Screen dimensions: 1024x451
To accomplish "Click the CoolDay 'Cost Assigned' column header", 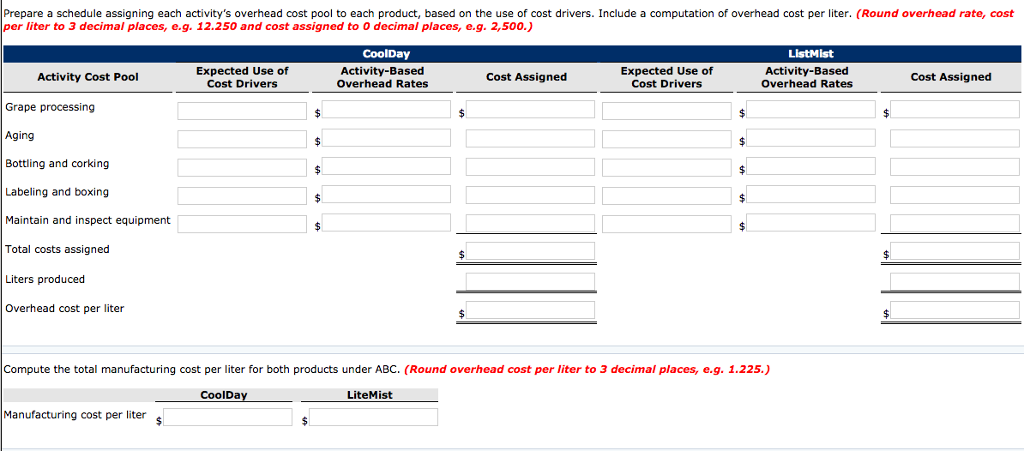I will click(x=526, y=77).
